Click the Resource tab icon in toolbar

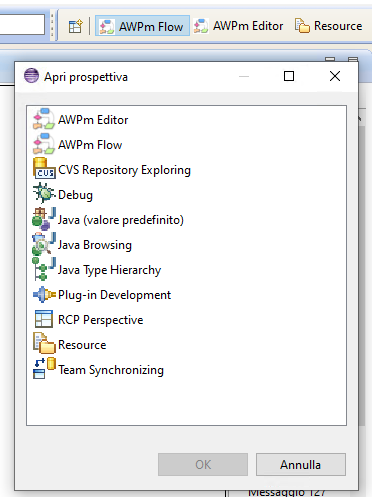click(x=302, y=26)
